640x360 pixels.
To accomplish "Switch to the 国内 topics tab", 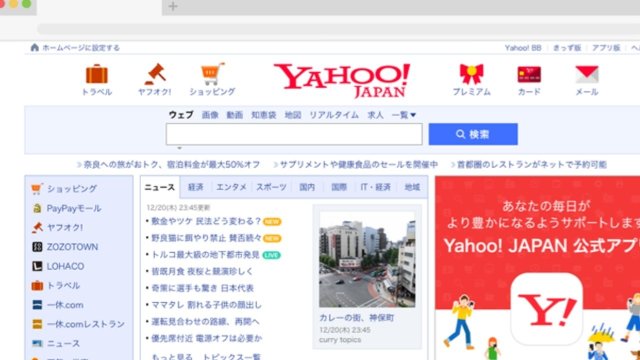I will pyautogui.click(x=307, y=187).
